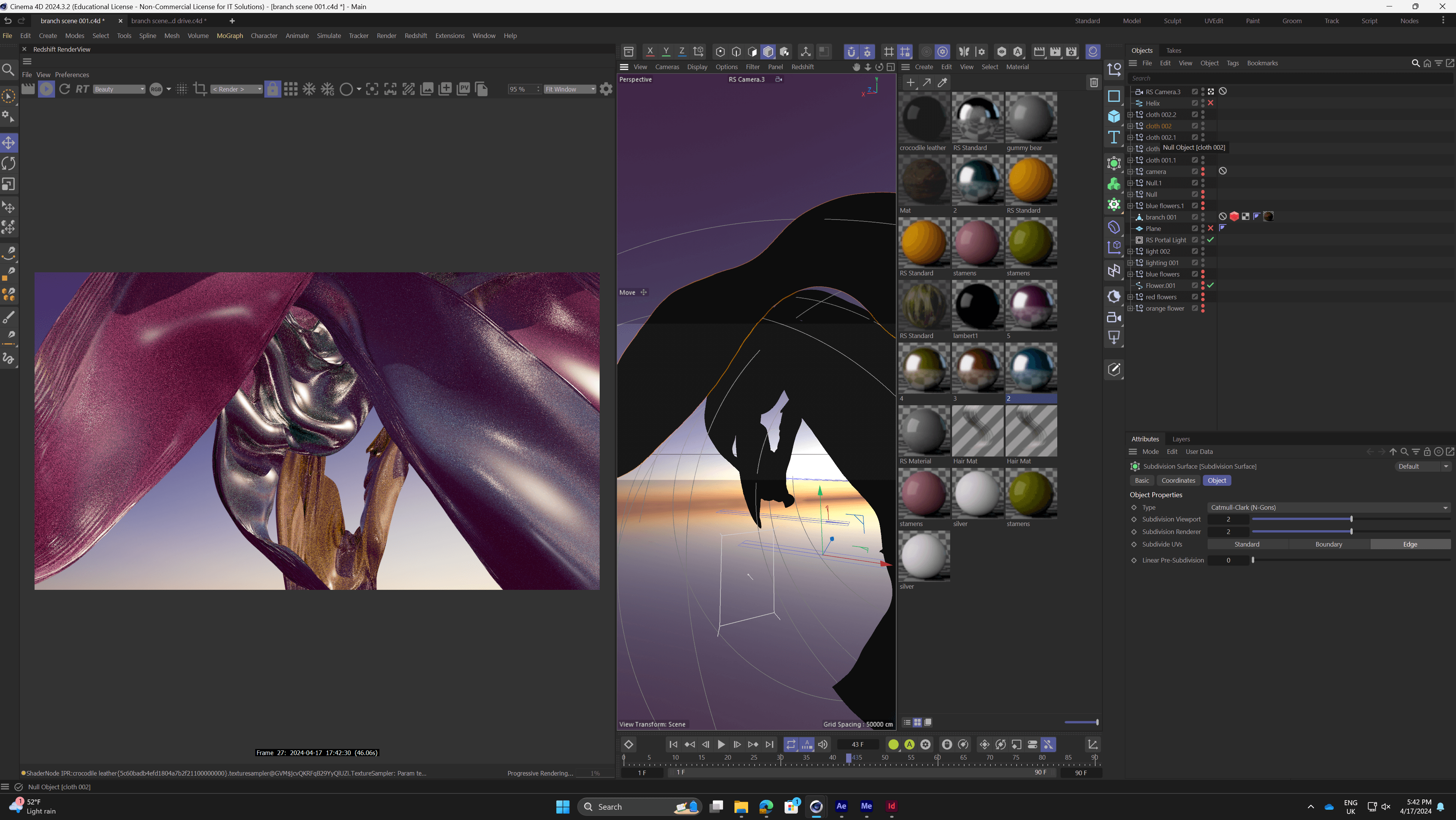Open the Default layout dropdown in Attributes
This screenshot has width=1456, height=820.
[1423, 467]
